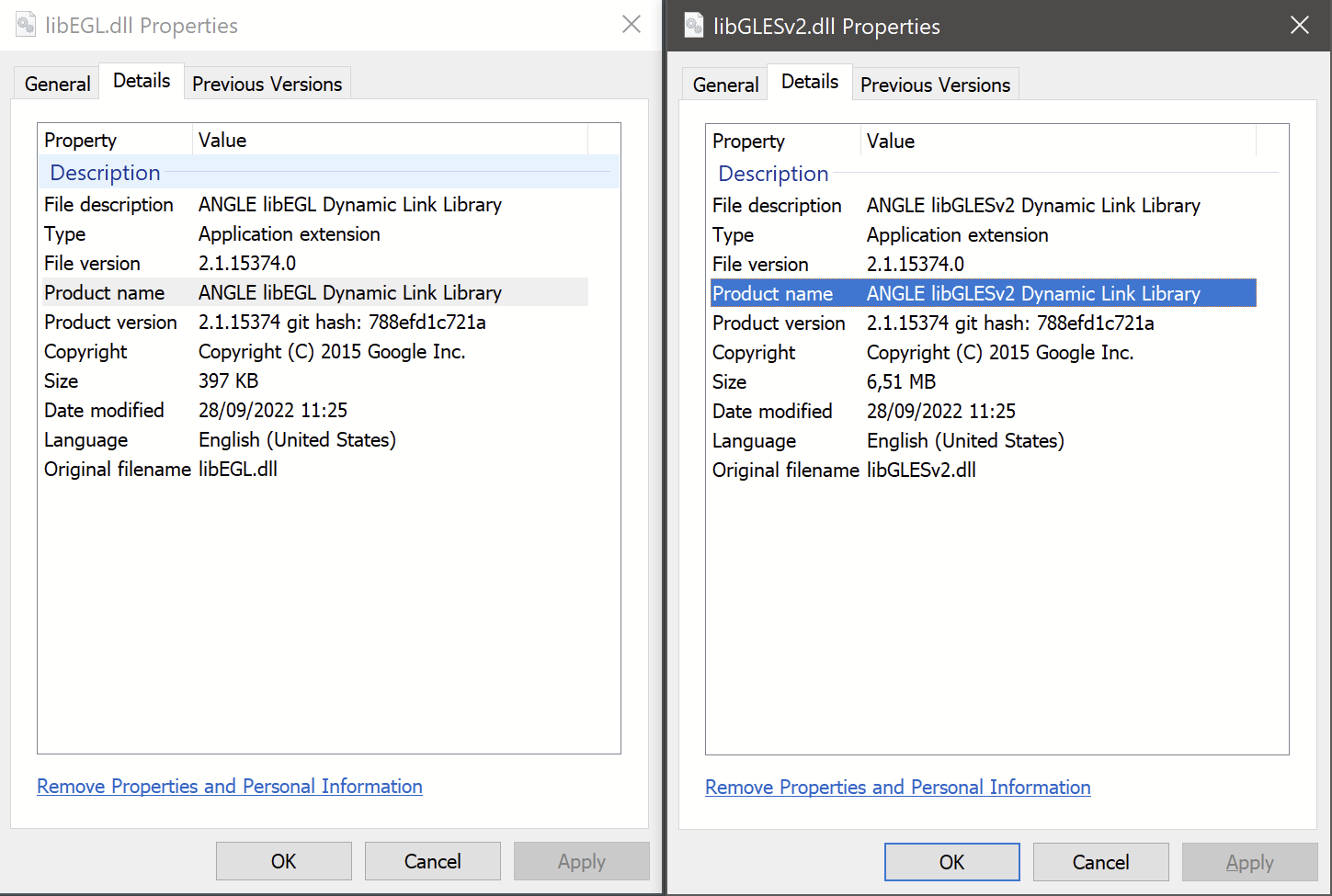The image size is (1332, 896).
Task: Select Date modified row in libGLESv2.dll details
Action: click(x=983, y=411)
